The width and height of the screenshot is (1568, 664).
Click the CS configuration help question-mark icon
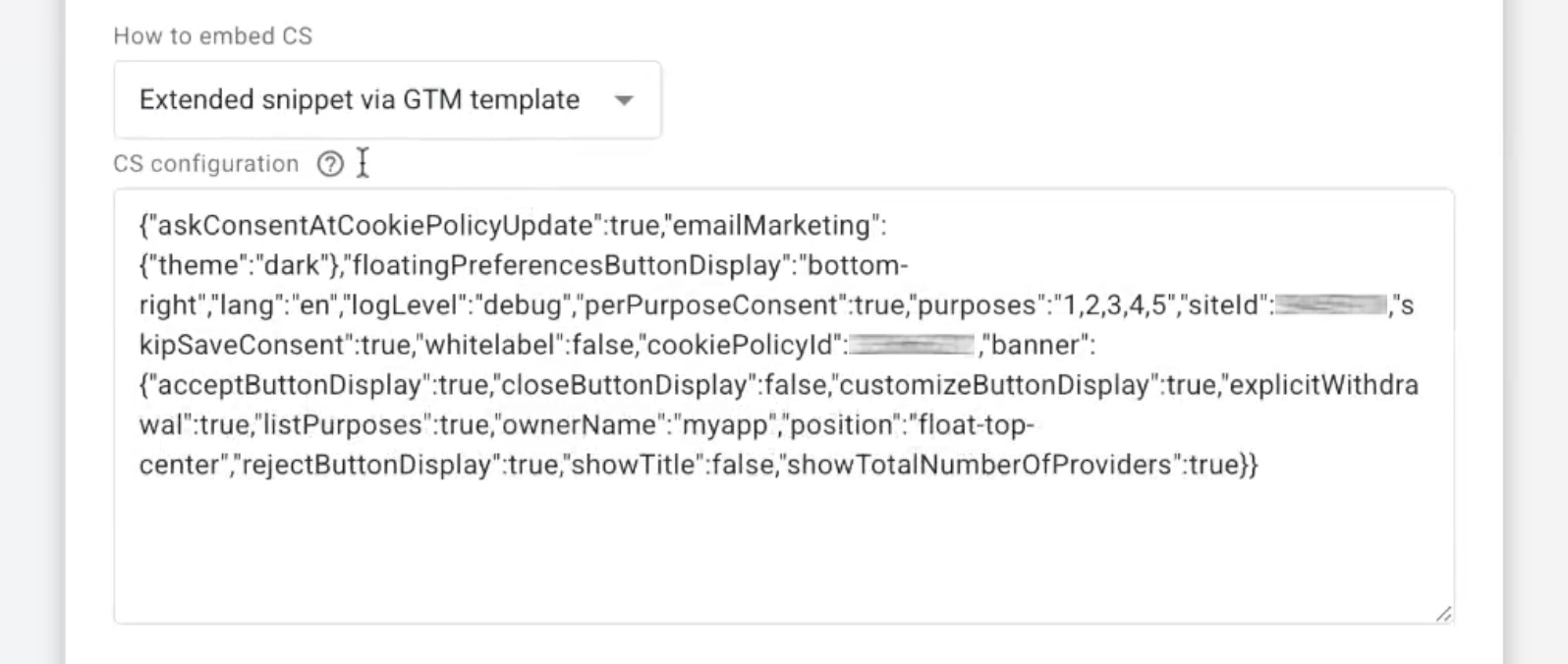coord(330,164)
